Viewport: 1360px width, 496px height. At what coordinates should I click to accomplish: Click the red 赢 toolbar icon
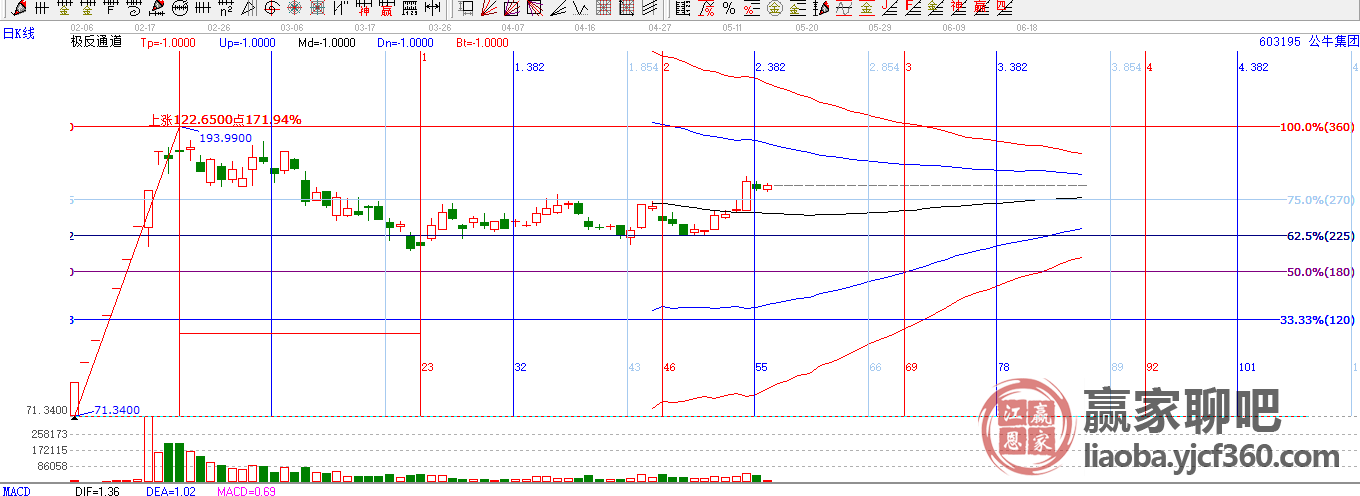(x=386, y=8)
